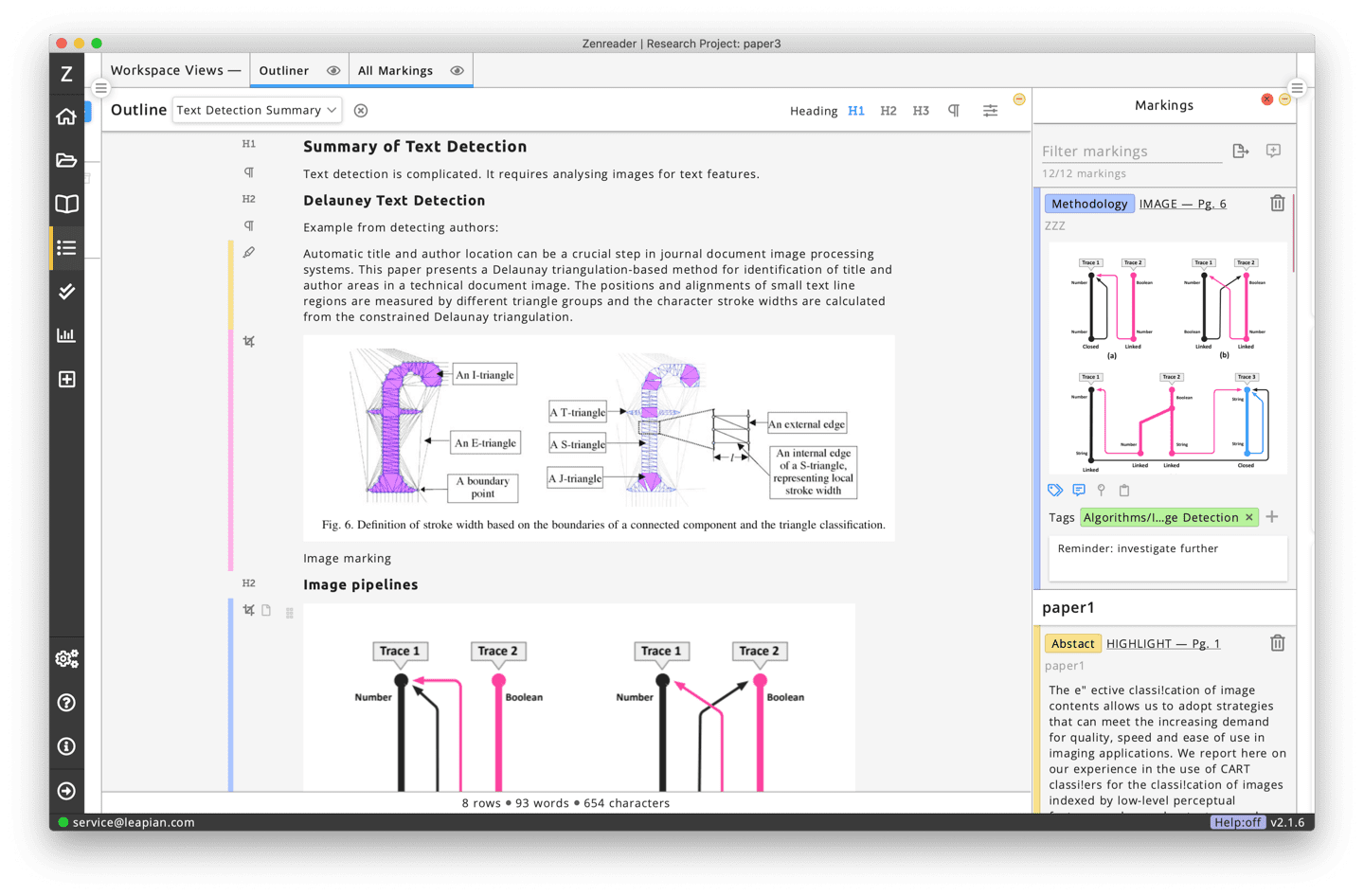The height and width of the screenshot is (896, 1364).
Task: Open outline settings sliders icon
Action: tap(990, 111)
